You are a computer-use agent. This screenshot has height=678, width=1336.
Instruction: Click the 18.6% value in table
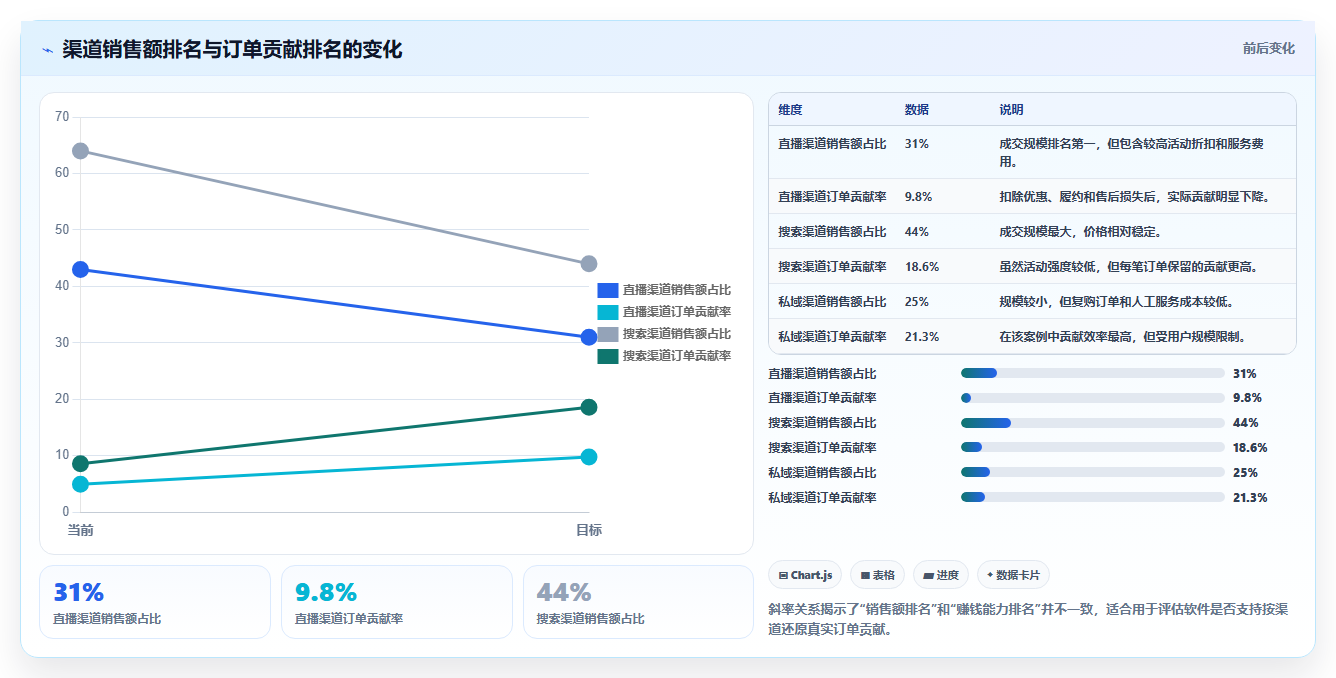921,267
